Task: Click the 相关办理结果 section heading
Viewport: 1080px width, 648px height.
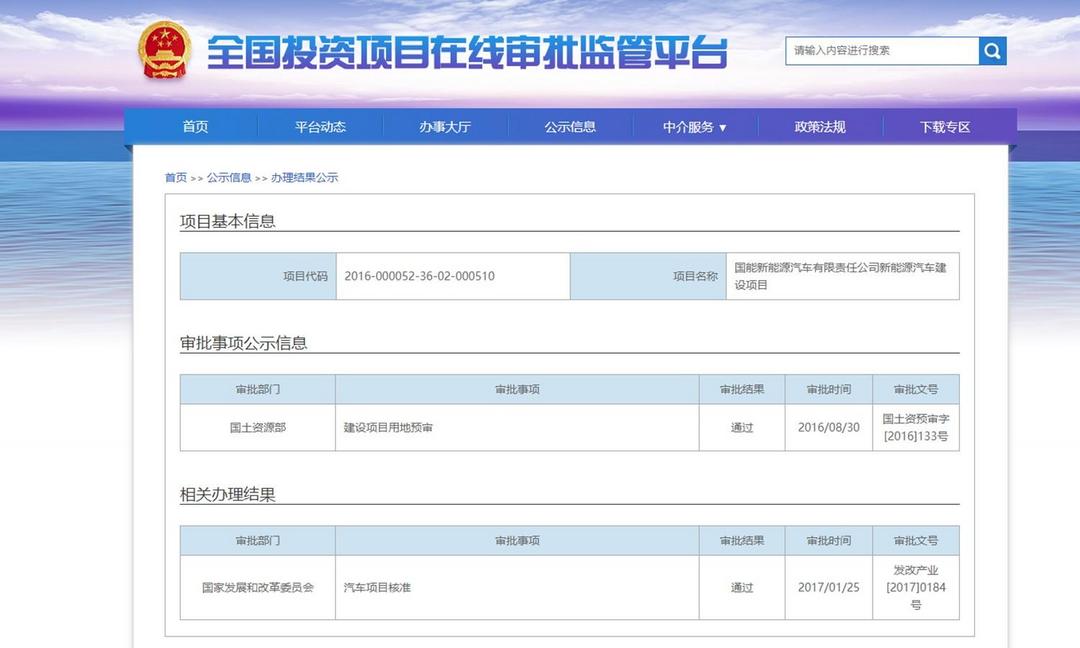Action: click(x=227, y=494)
